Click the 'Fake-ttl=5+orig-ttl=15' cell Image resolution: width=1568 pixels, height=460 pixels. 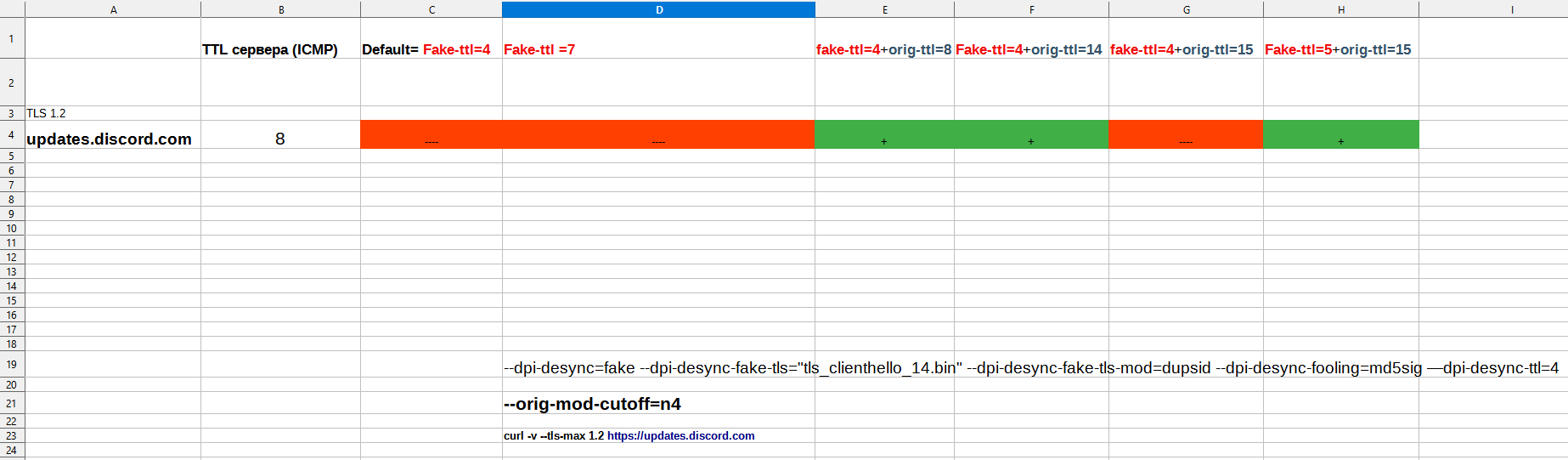pyautogui.click(x=1341, y=38)
